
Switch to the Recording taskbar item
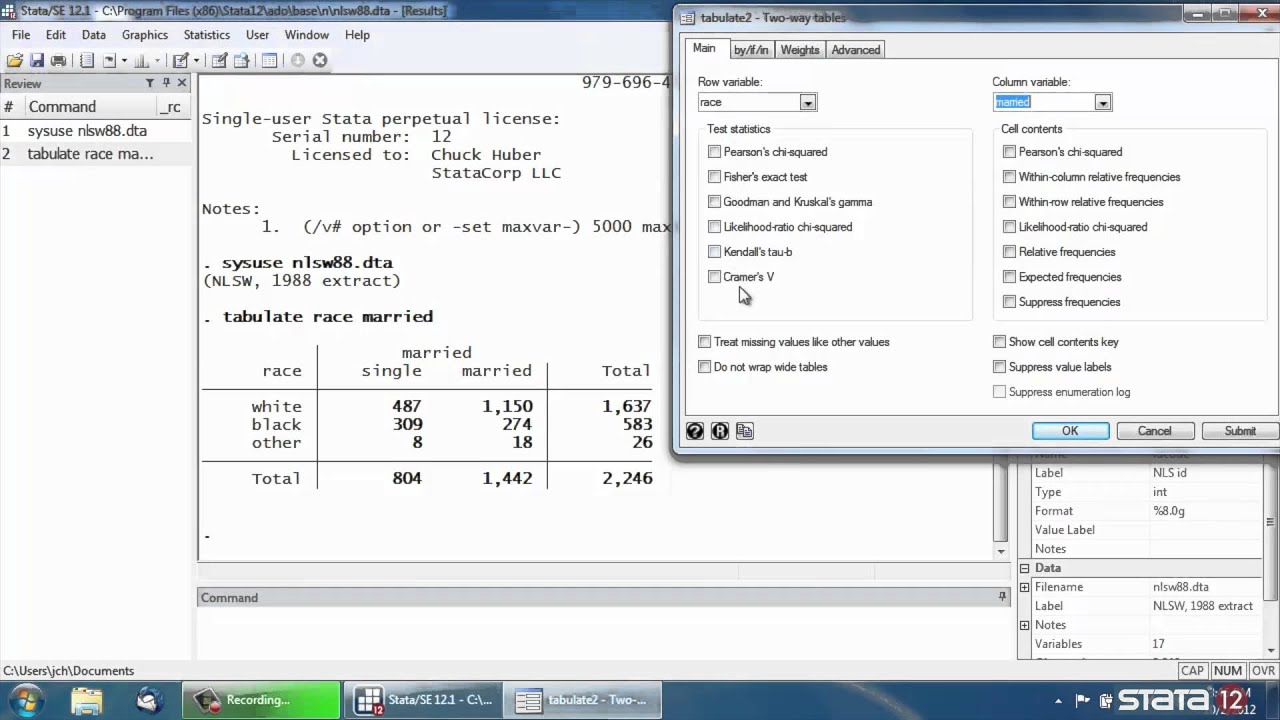pos(261,700)
